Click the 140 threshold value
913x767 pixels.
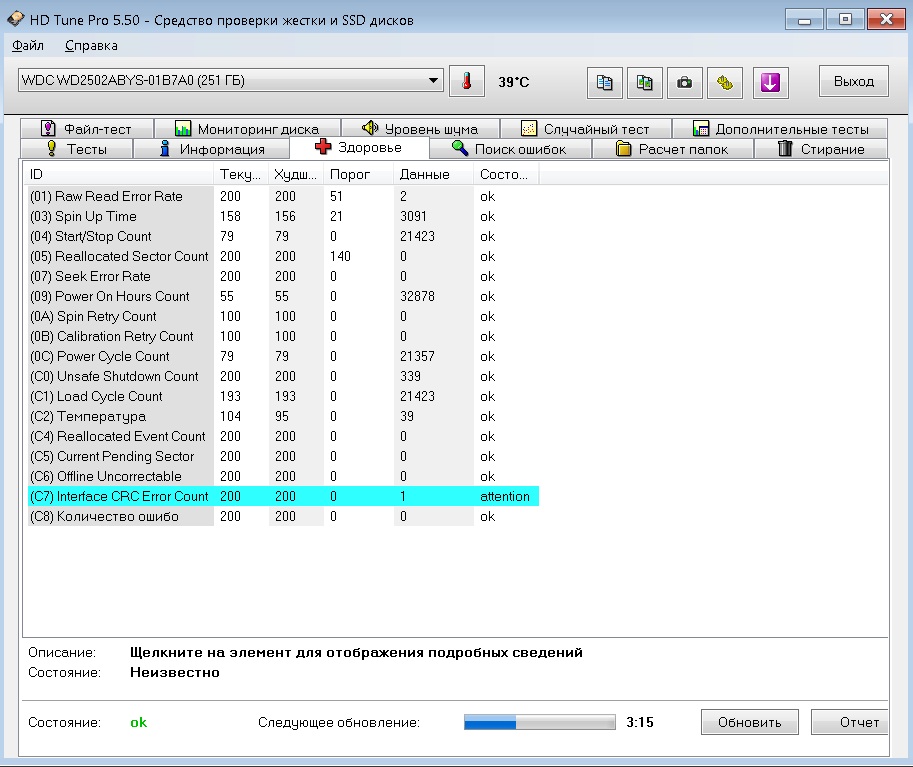[x=340, y=256]
